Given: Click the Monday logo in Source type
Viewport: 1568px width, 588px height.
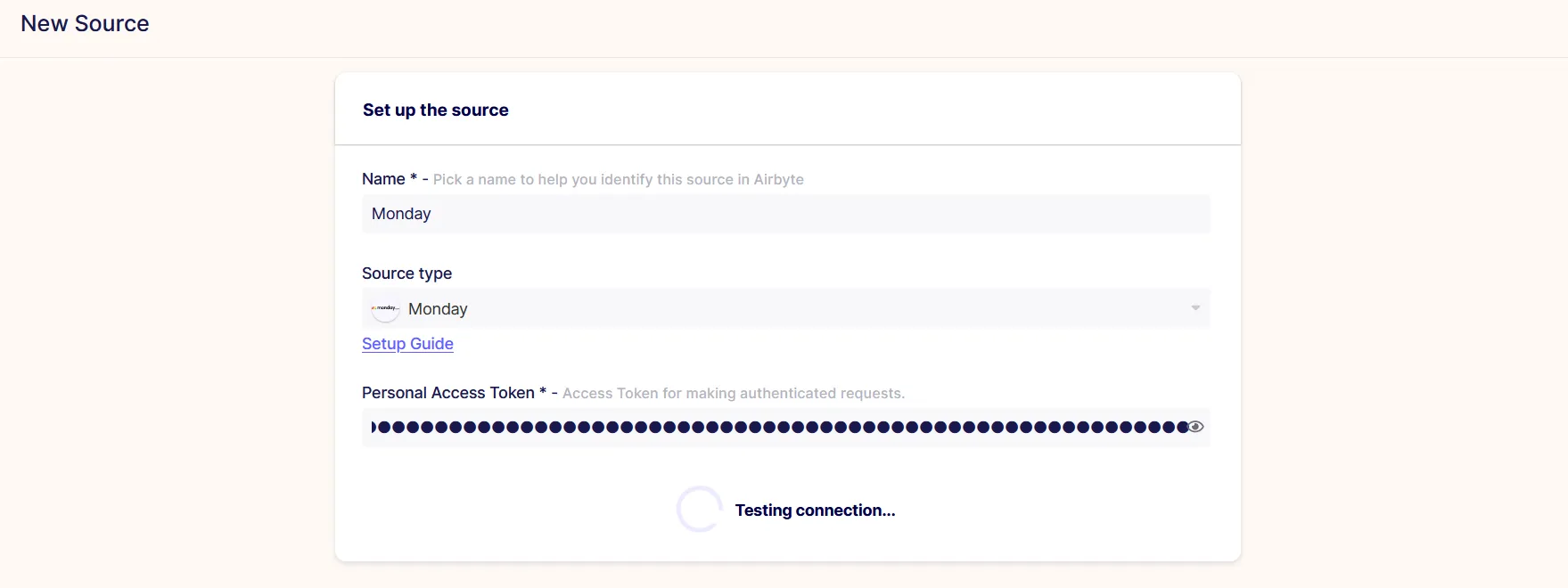Looking at the screenshot, I should 385,309.
